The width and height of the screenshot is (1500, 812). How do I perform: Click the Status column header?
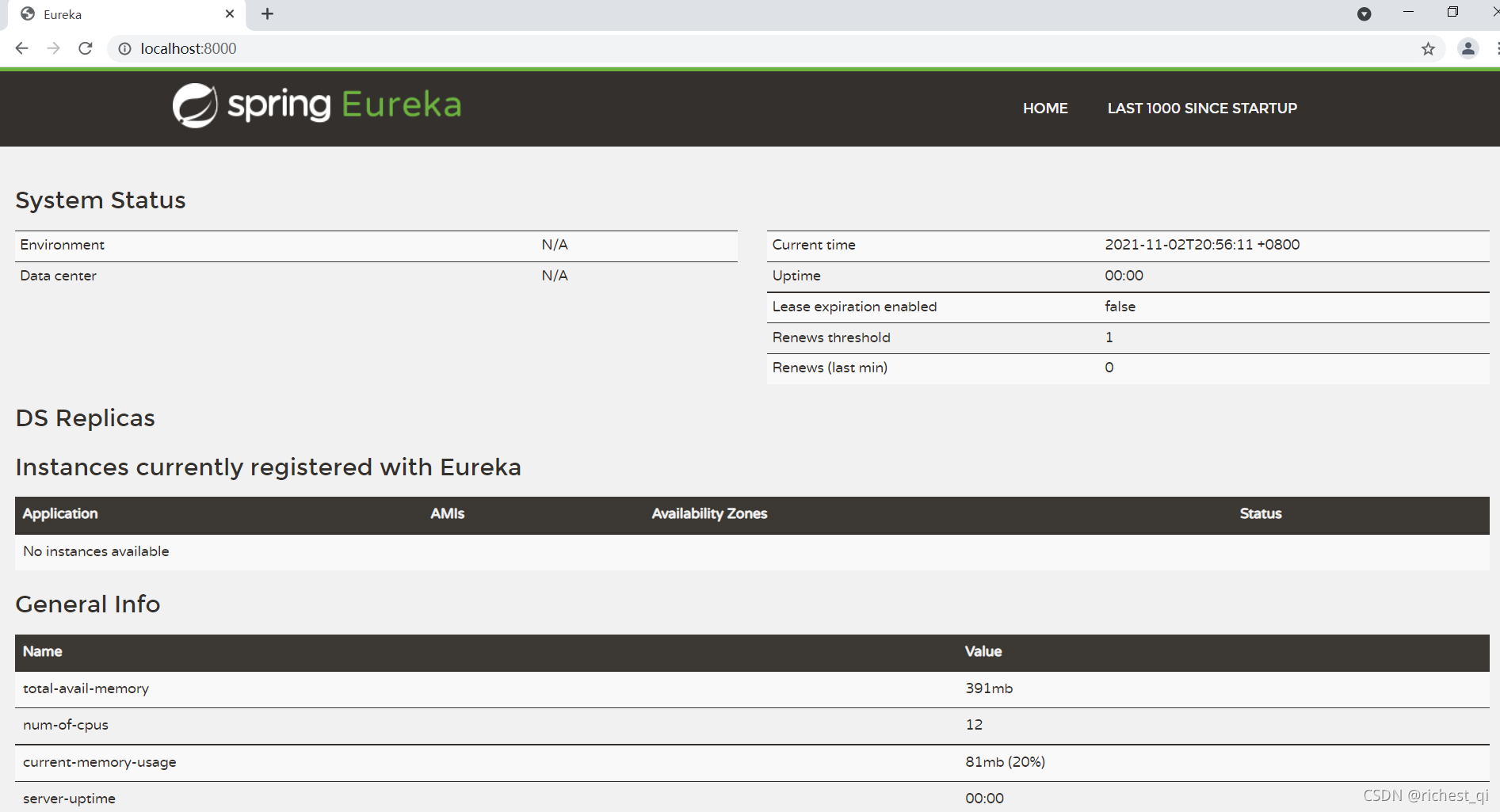pos(1261,513)
